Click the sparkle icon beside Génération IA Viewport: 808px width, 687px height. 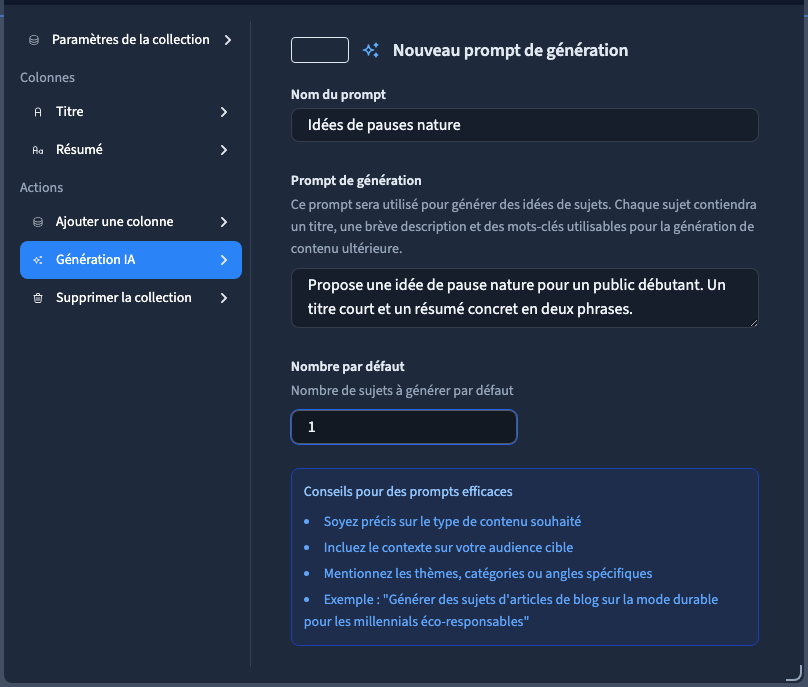coord(38,260)
